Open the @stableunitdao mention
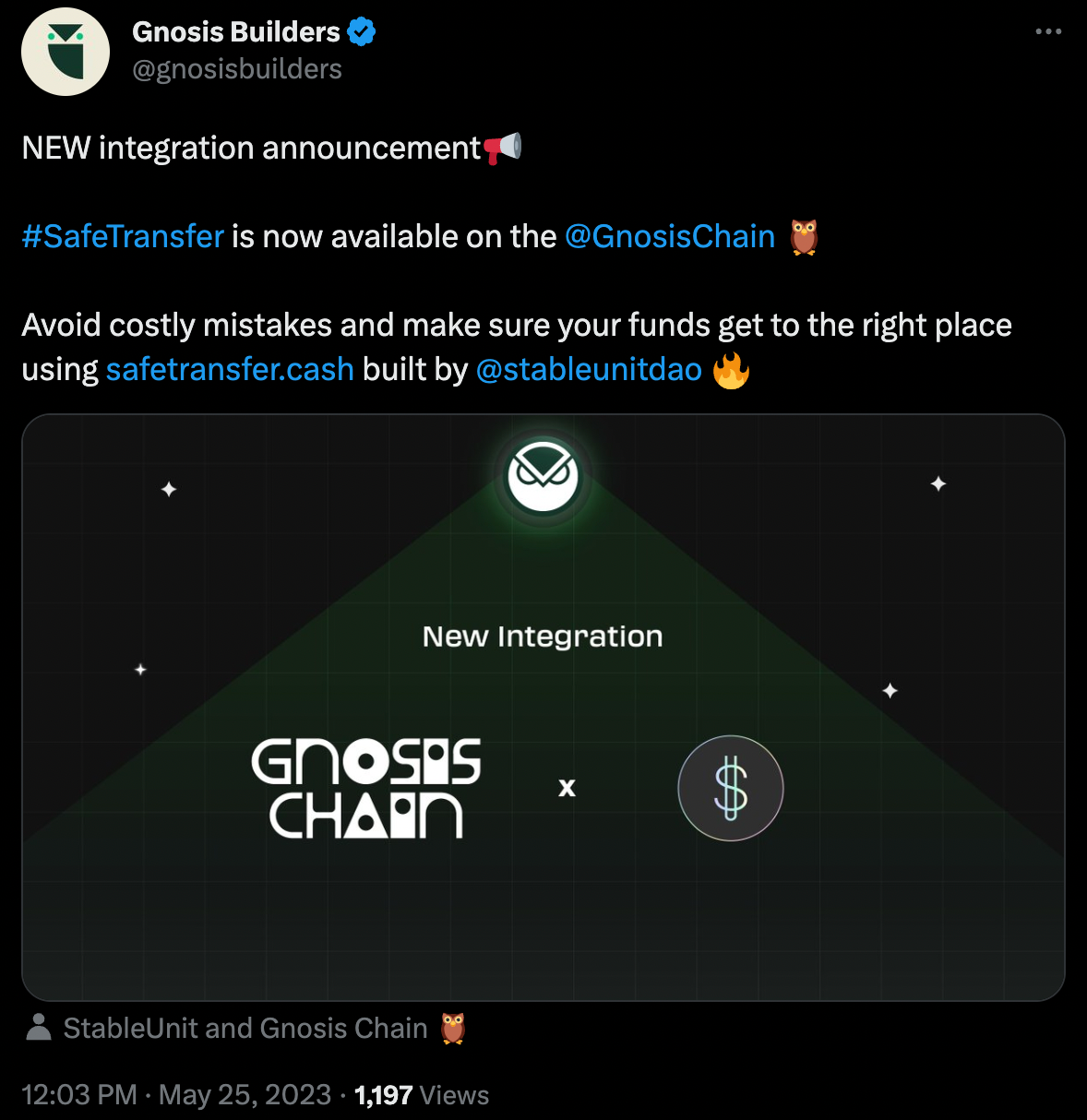Viewport: 1087px width, 1120px height. click(x=589, y=369)
